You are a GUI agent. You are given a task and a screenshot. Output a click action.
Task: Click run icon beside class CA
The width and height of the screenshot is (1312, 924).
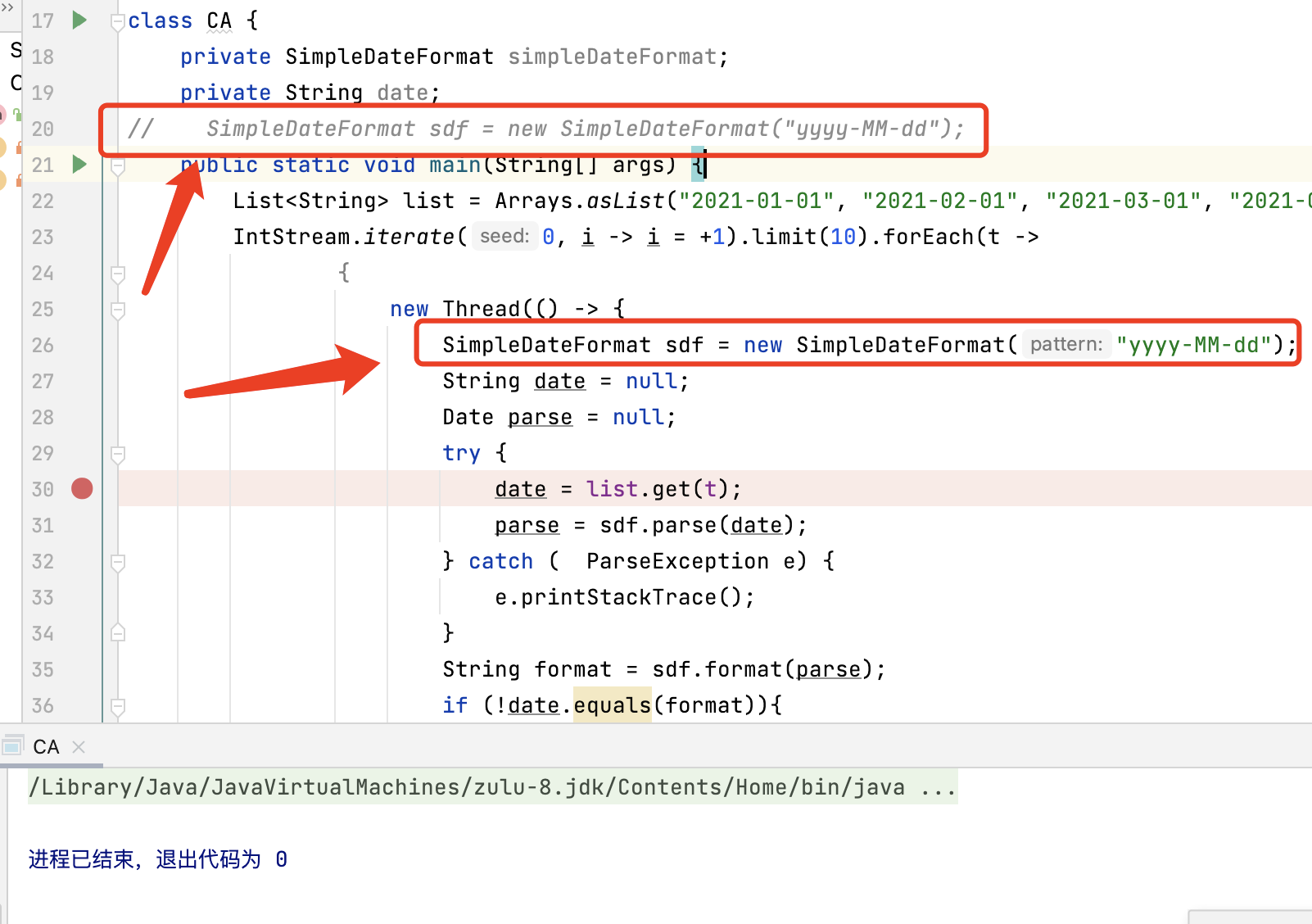pos(79,20)
